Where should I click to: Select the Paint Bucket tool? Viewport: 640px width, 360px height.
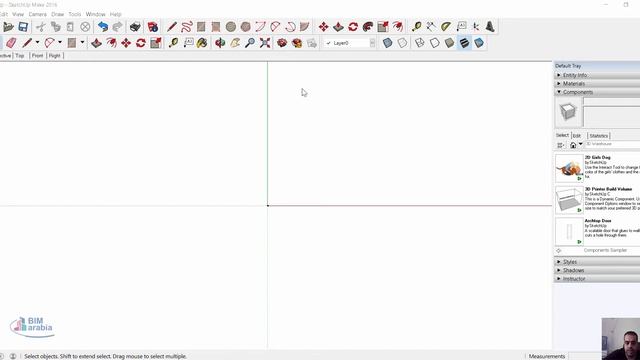point(202,43)
